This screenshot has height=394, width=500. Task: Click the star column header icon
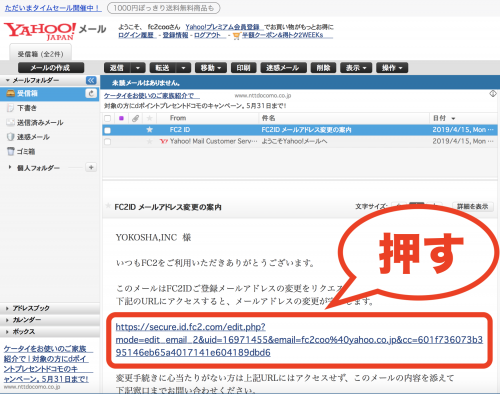coord(149,118)
